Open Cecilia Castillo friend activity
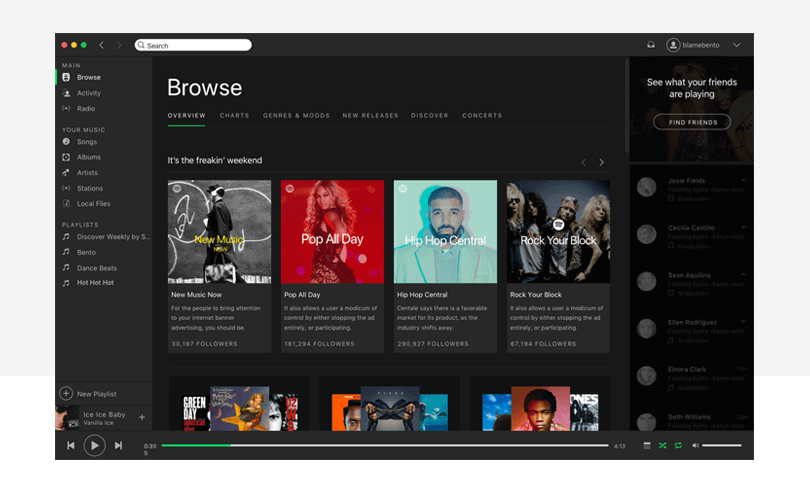Viewport: 810px width, 481px height. point(692,236)
